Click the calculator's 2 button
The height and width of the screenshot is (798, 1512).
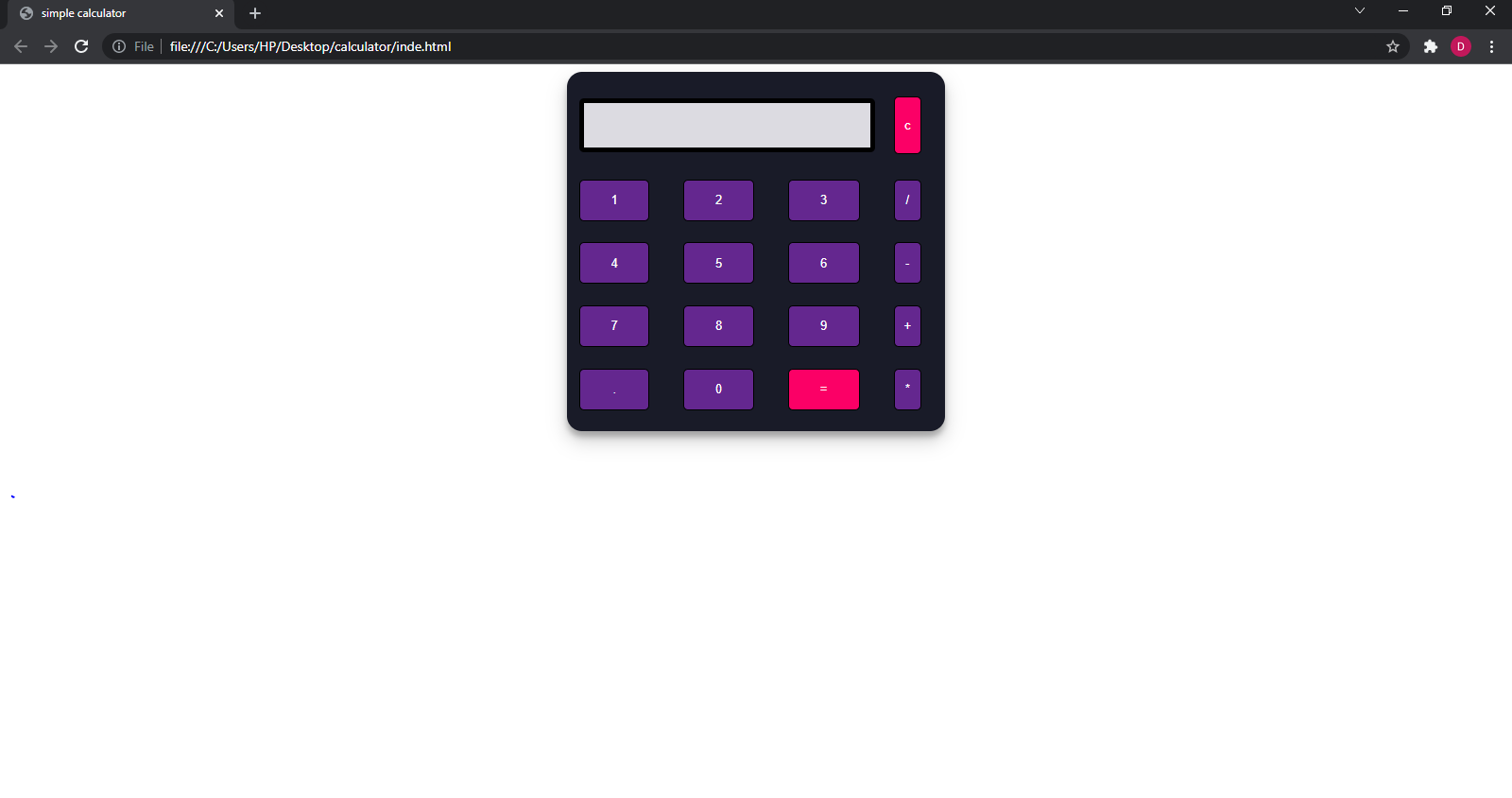click(x=718, y=200)
